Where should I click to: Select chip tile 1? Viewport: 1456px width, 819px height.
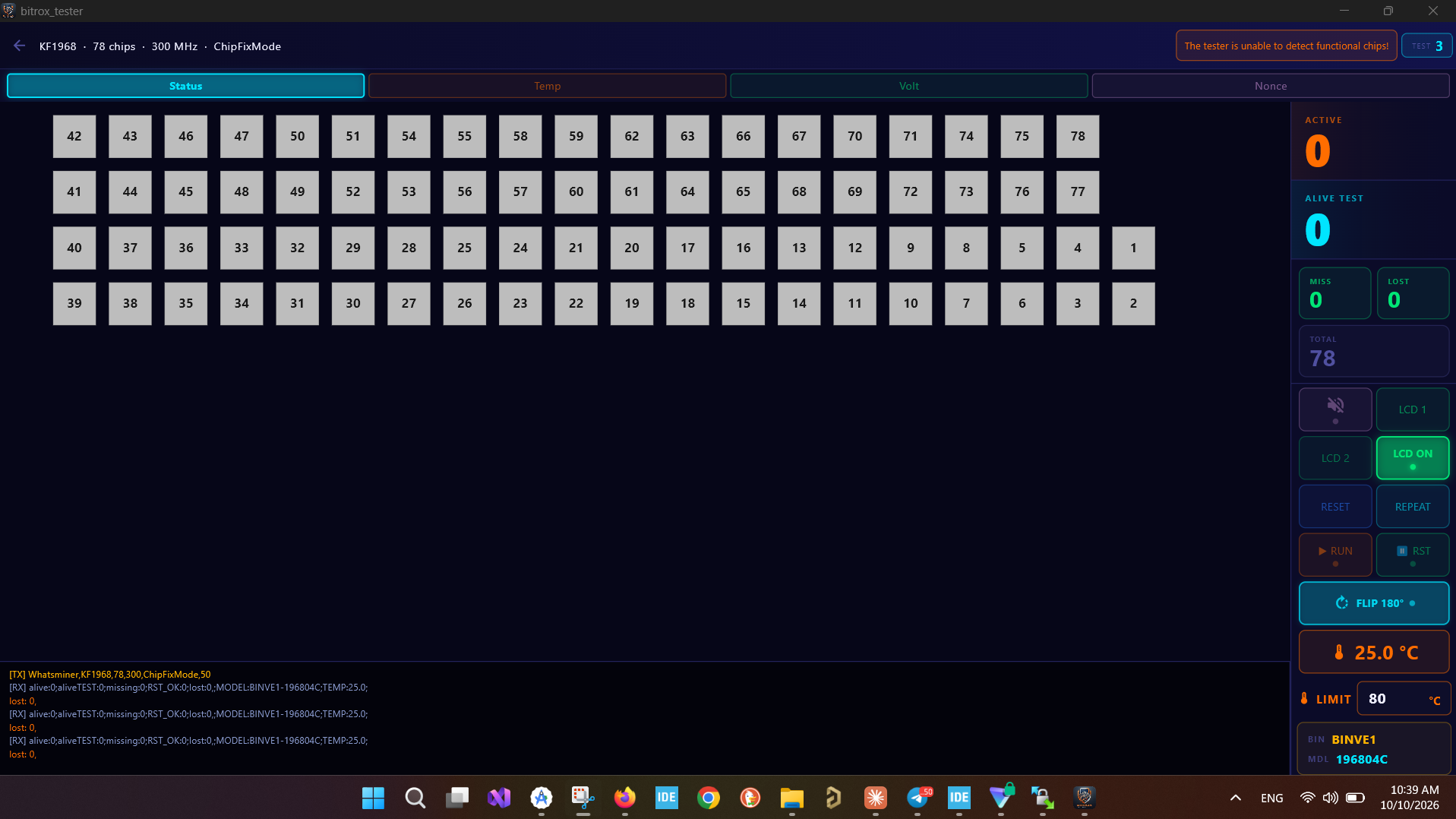1133,248
